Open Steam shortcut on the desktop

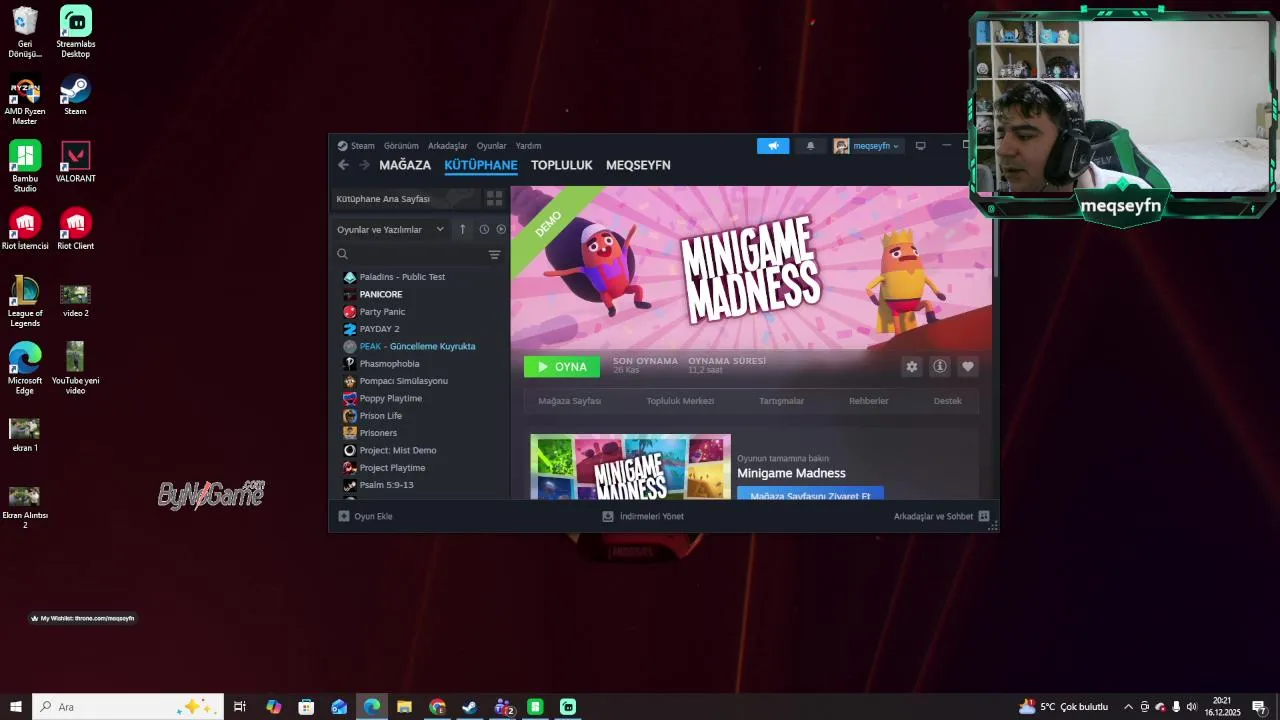click(x=75, y=97)
